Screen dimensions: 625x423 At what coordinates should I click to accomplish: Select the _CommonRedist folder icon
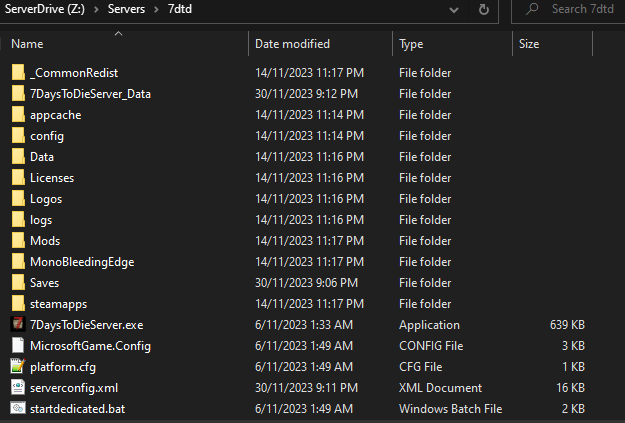click(x=18, y=73)
